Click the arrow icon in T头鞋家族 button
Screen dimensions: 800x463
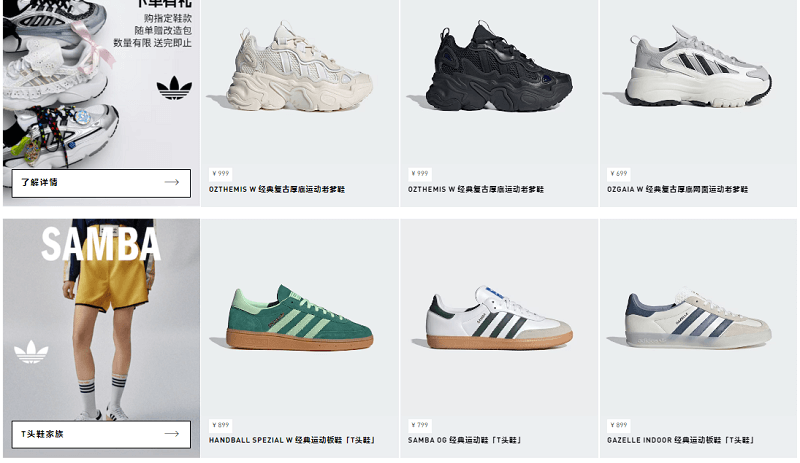tap(172, 434)
